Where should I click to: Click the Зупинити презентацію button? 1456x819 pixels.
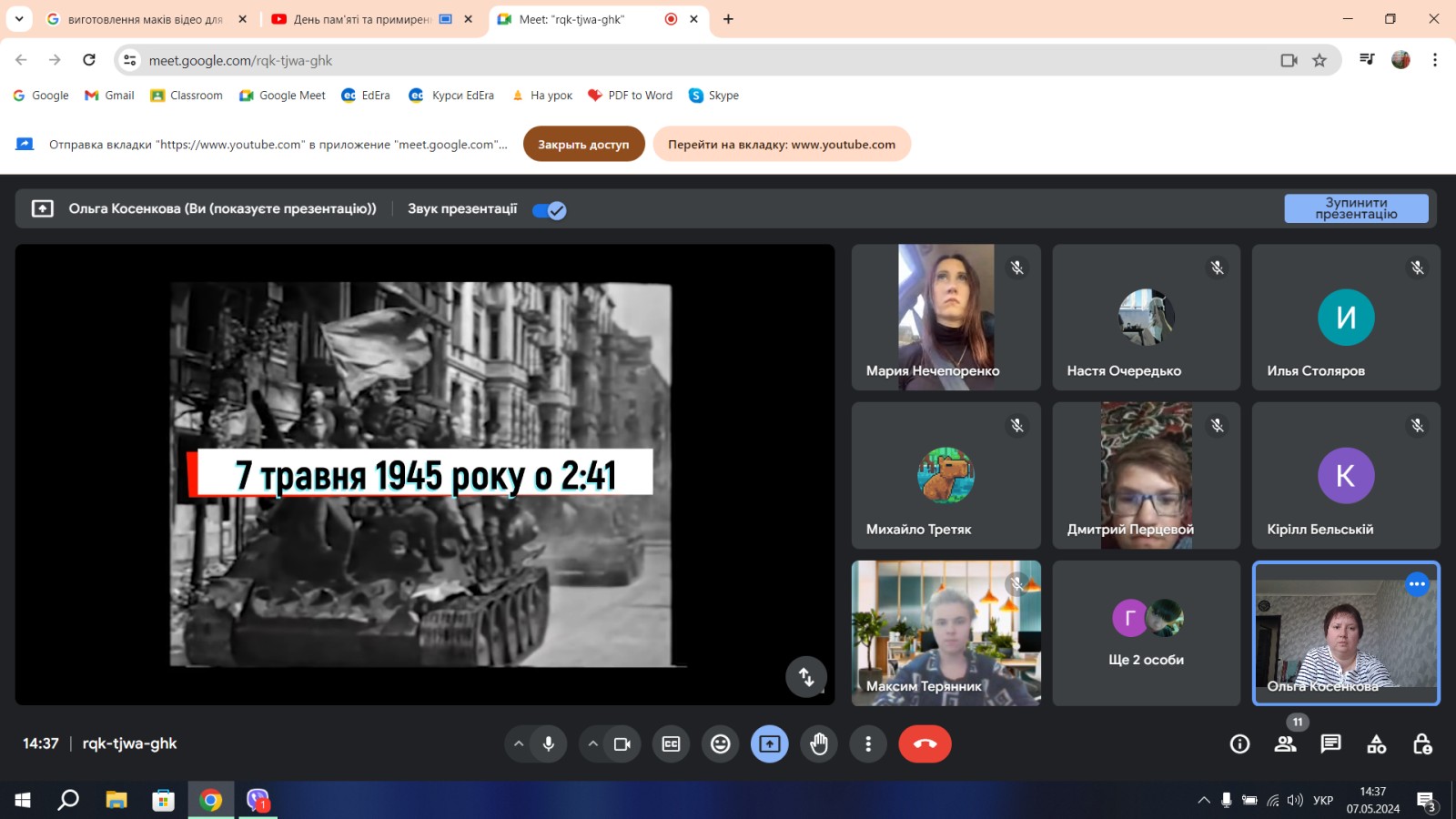[x=1355, y=208]
